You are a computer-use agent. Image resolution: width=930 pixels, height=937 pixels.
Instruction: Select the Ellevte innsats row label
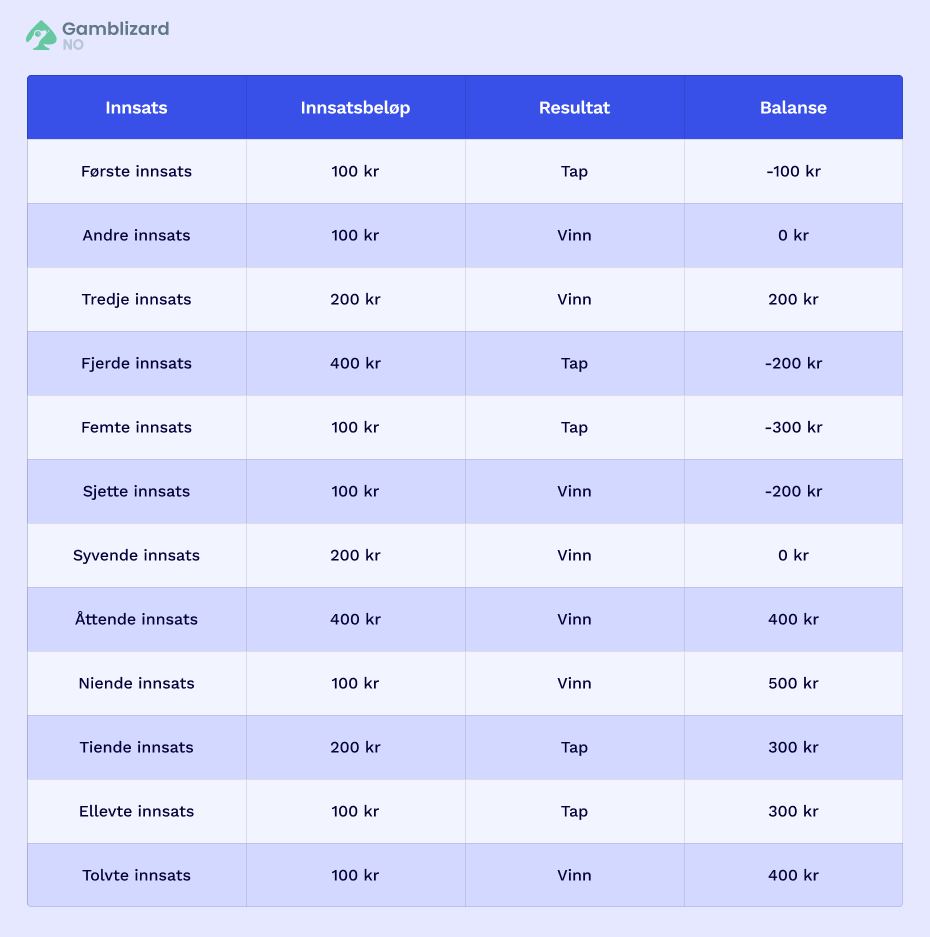(136, 811)
